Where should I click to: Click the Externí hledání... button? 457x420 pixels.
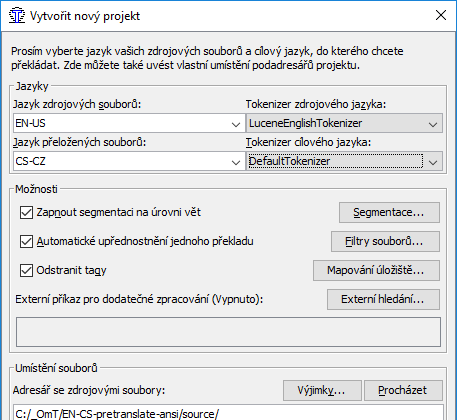[383, 299]
